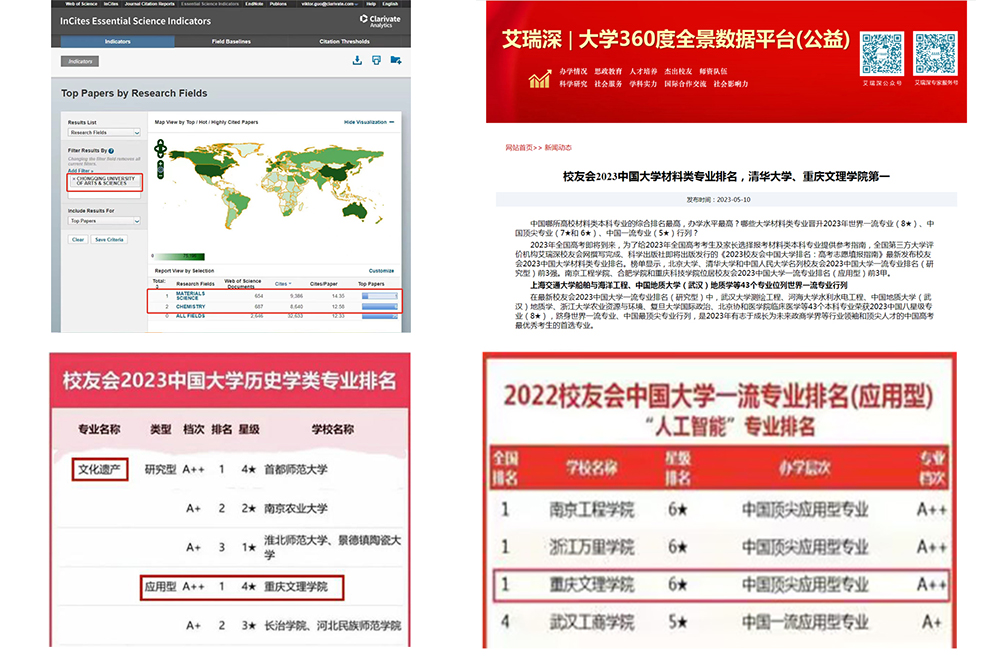Click the print report icon

376,60
